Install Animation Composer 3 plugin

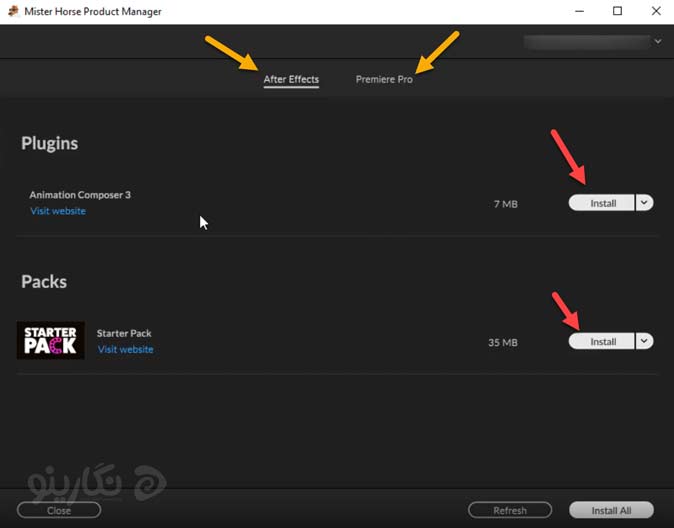point(601,203)
